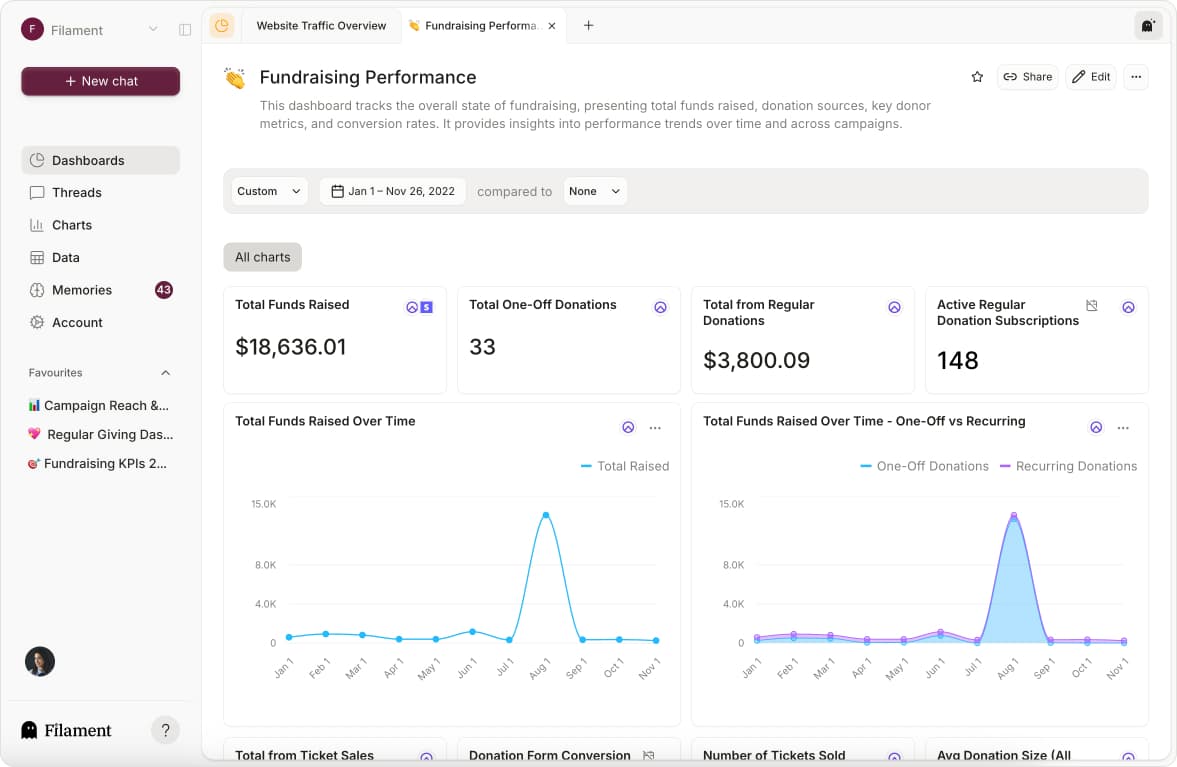
Task: Collapse the Favourites section
Action: click(165, 372)
